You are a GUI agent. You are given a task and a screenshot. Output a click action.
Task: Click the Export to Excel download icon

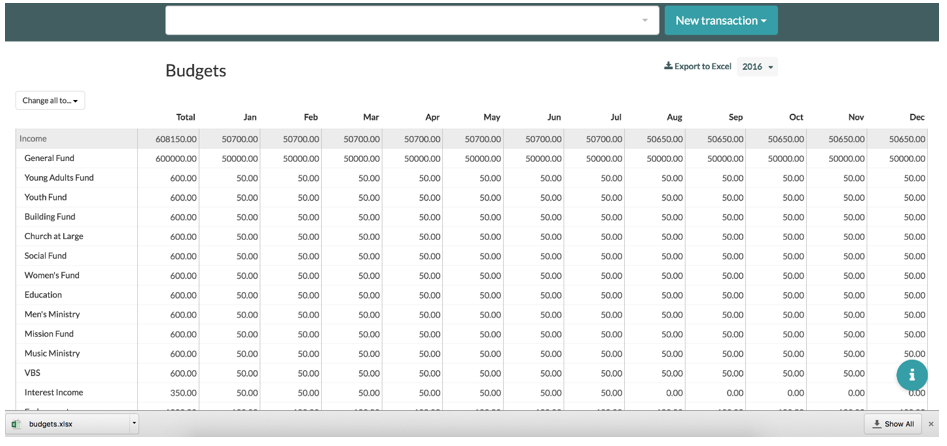coord(668,66)
